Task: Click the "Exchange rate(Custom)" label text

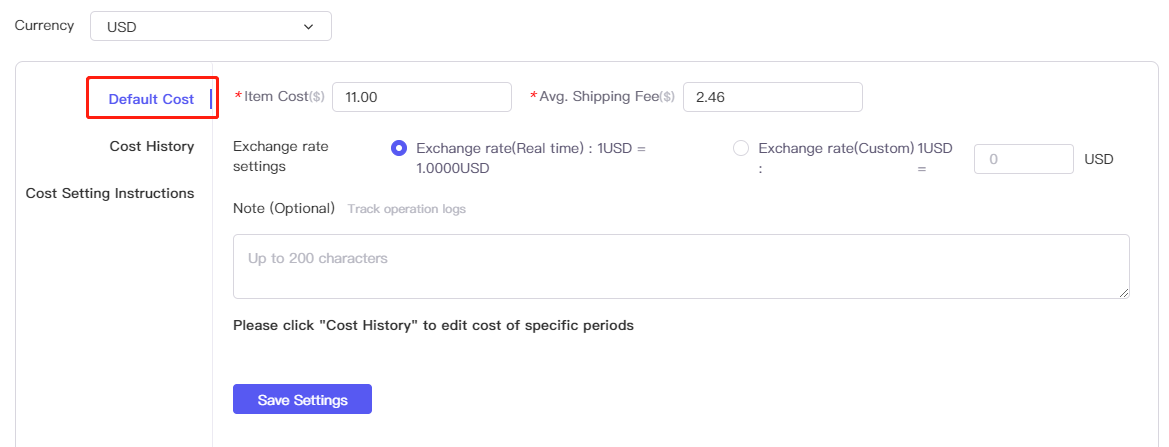Action: point(836,148)
